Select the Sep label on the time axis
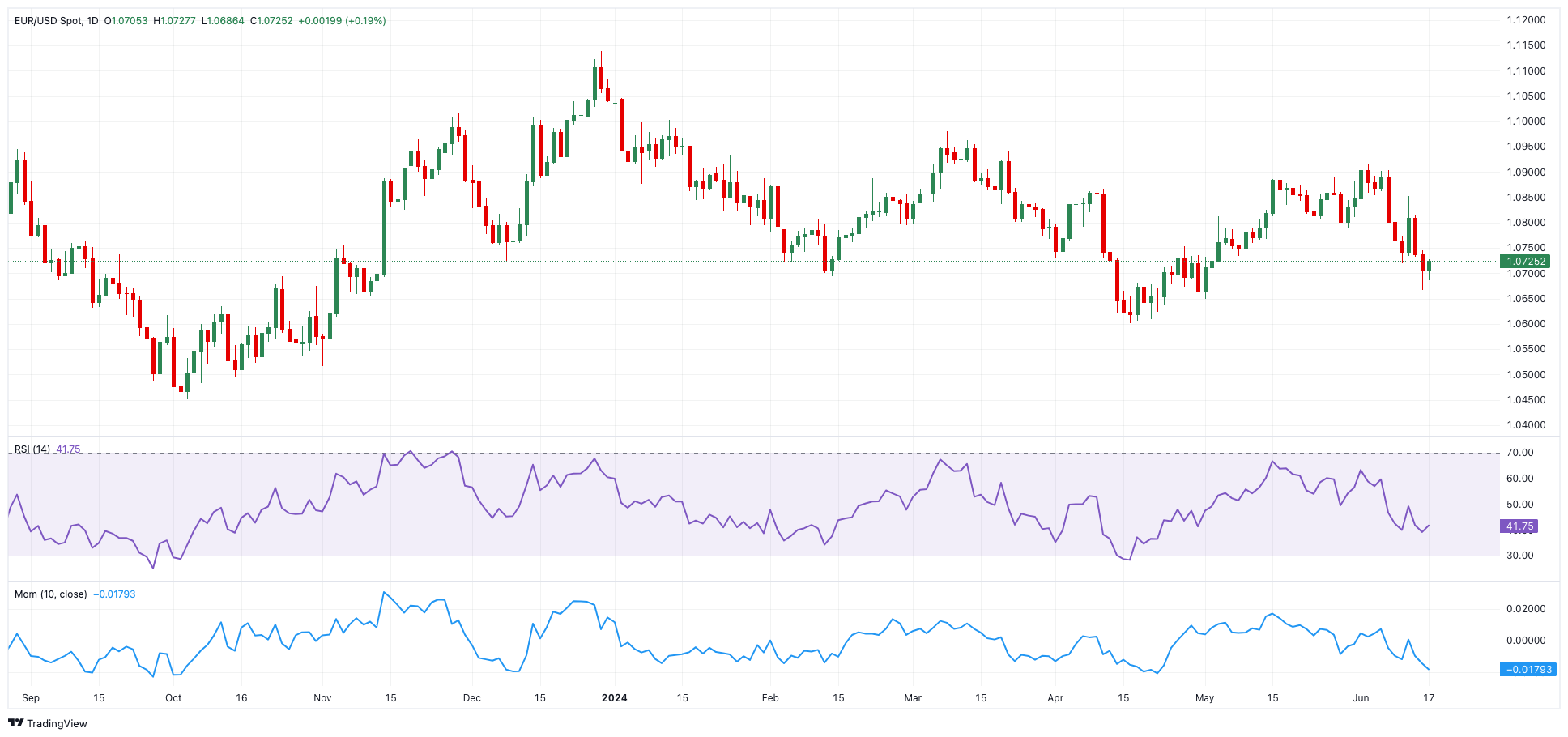 click(31, 698)
